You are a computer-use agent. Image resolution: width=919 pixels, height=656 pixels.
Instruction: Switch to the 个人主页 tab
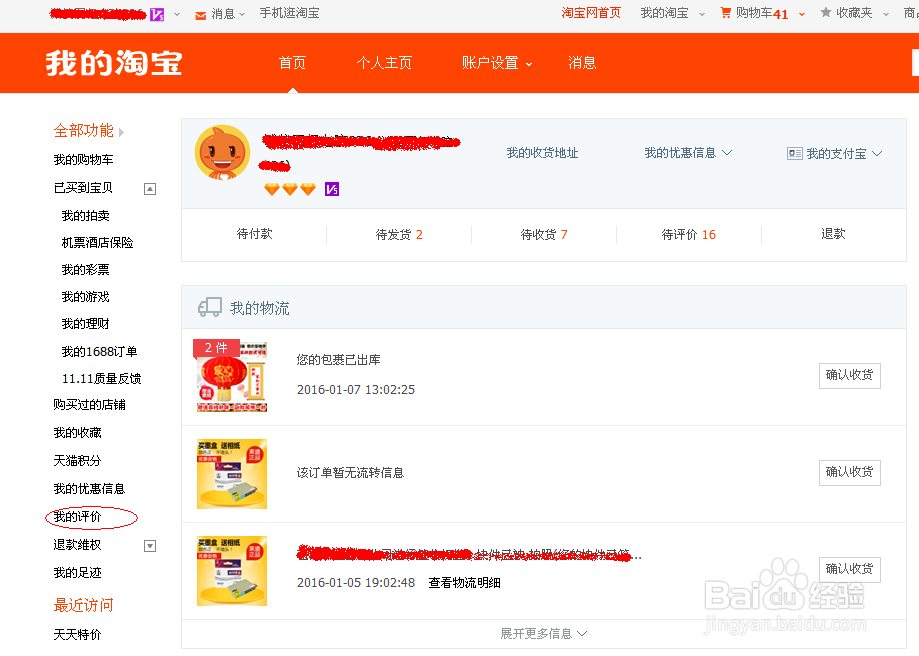click(x=384, y=63)
